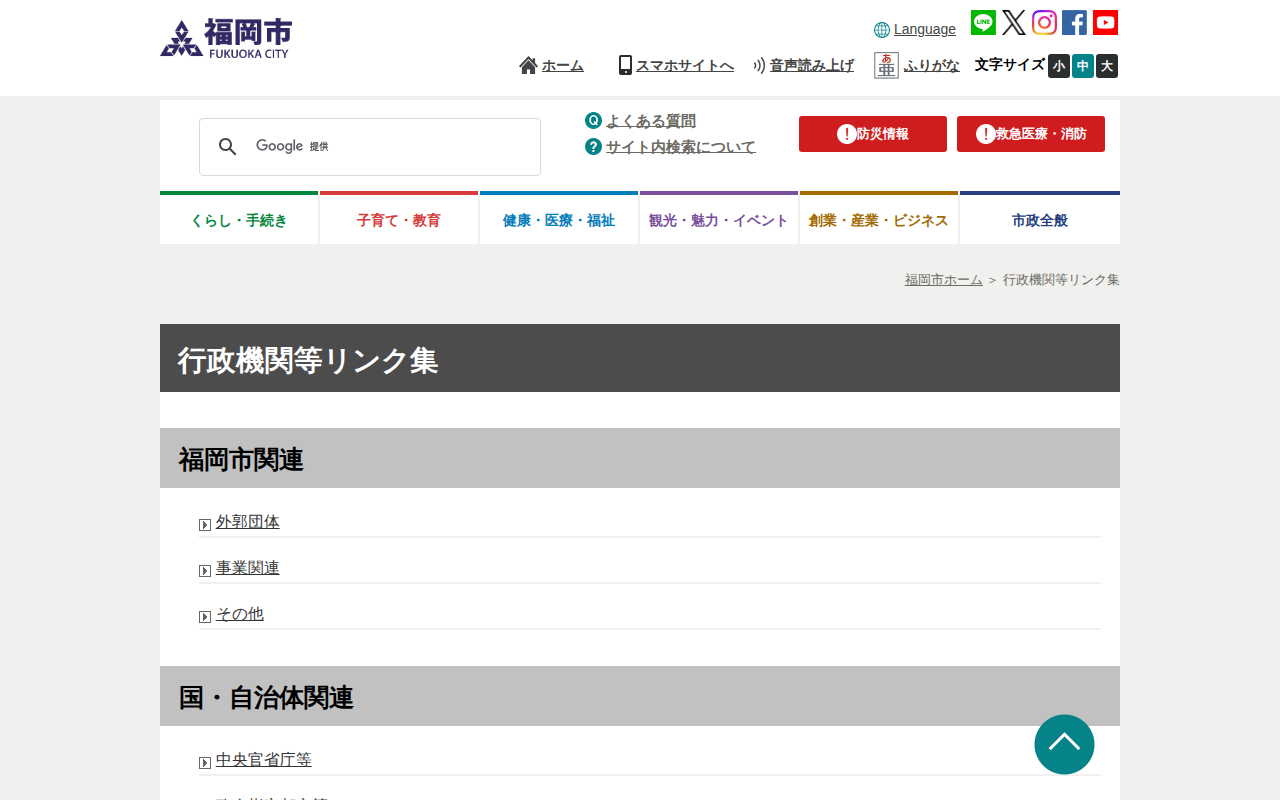Jump back to top with the round arrow button
The width and height of the screenshot is (1280, 800).
(1064, 744)
